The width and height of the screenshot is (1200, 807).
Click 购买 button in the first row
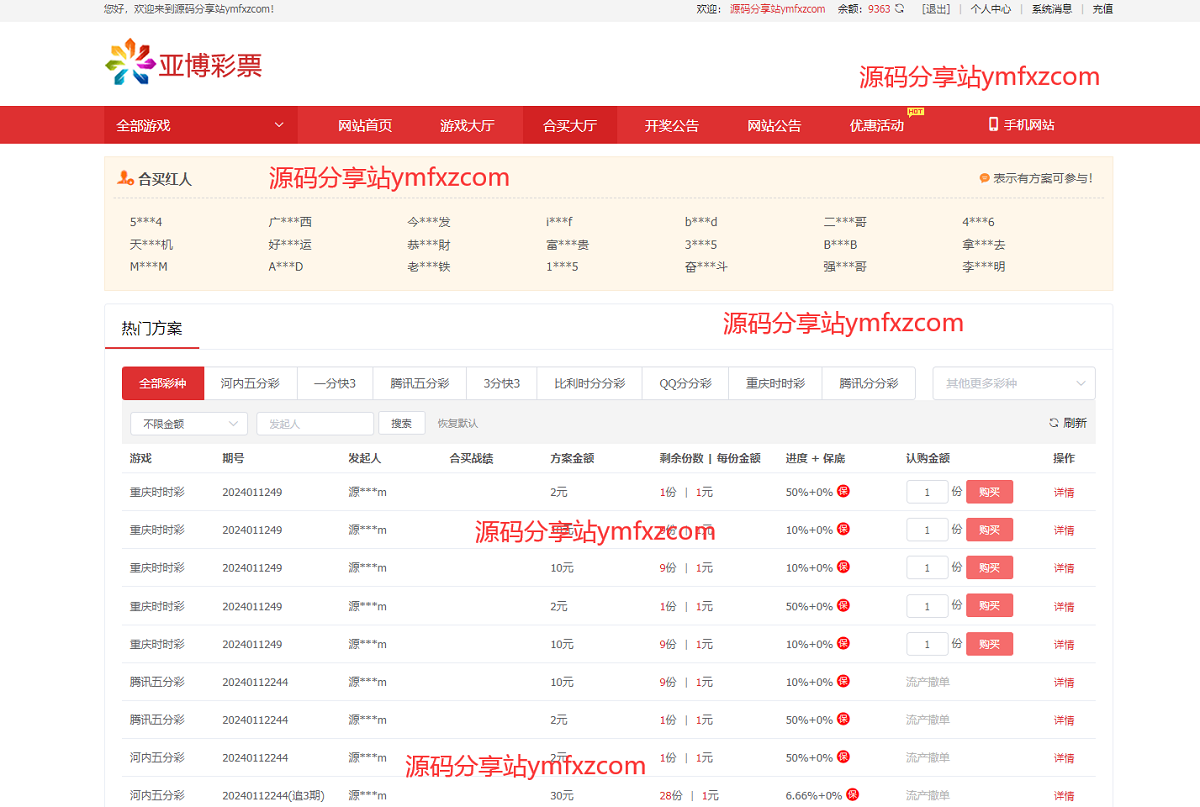[989, 492]
